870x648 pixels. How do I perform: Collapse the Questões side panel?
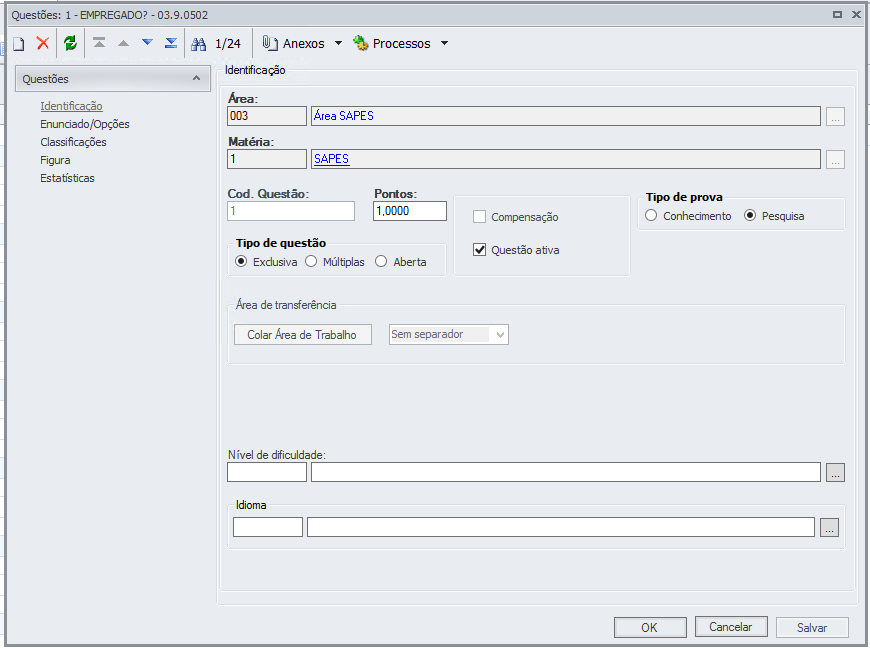coord(196,78)
